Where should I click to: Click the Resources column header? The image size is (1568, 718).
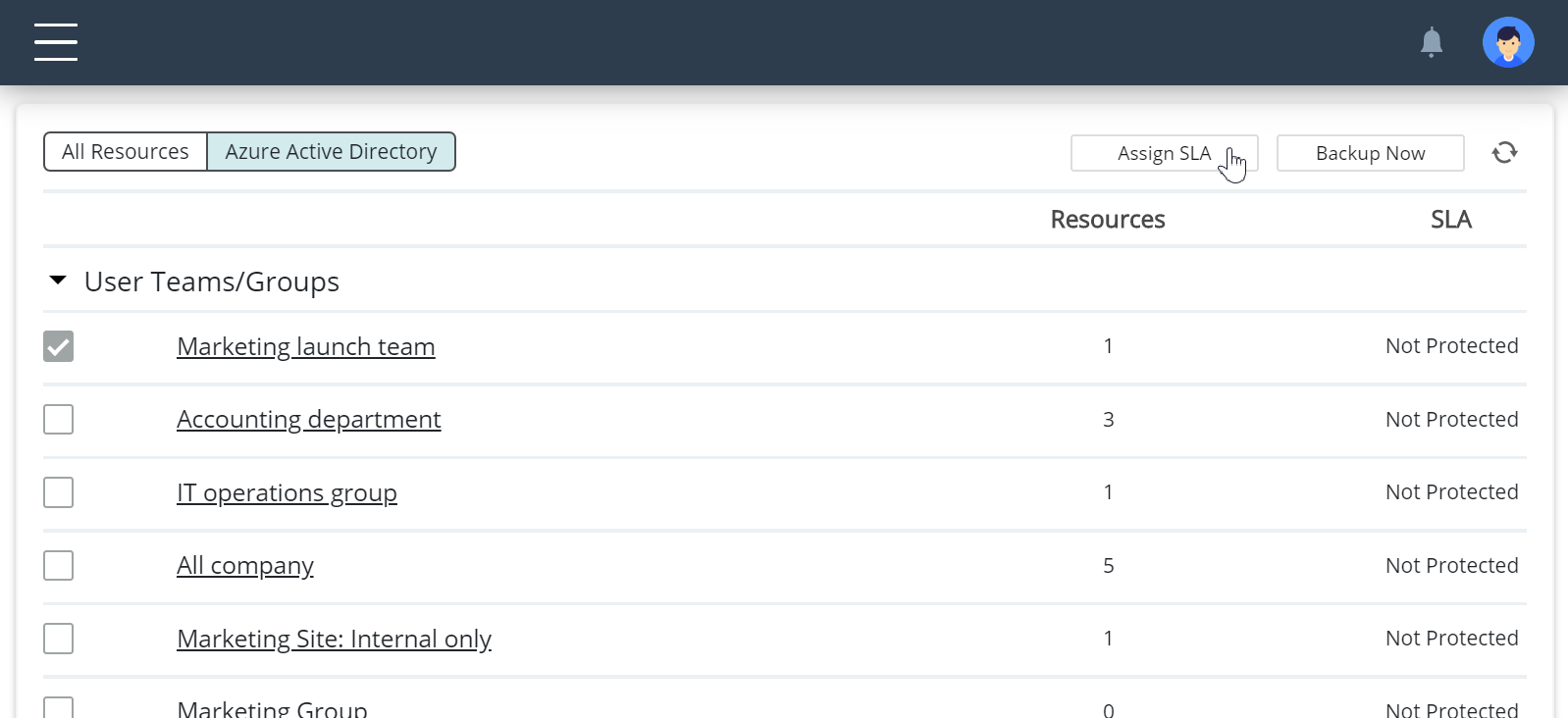1107,220
